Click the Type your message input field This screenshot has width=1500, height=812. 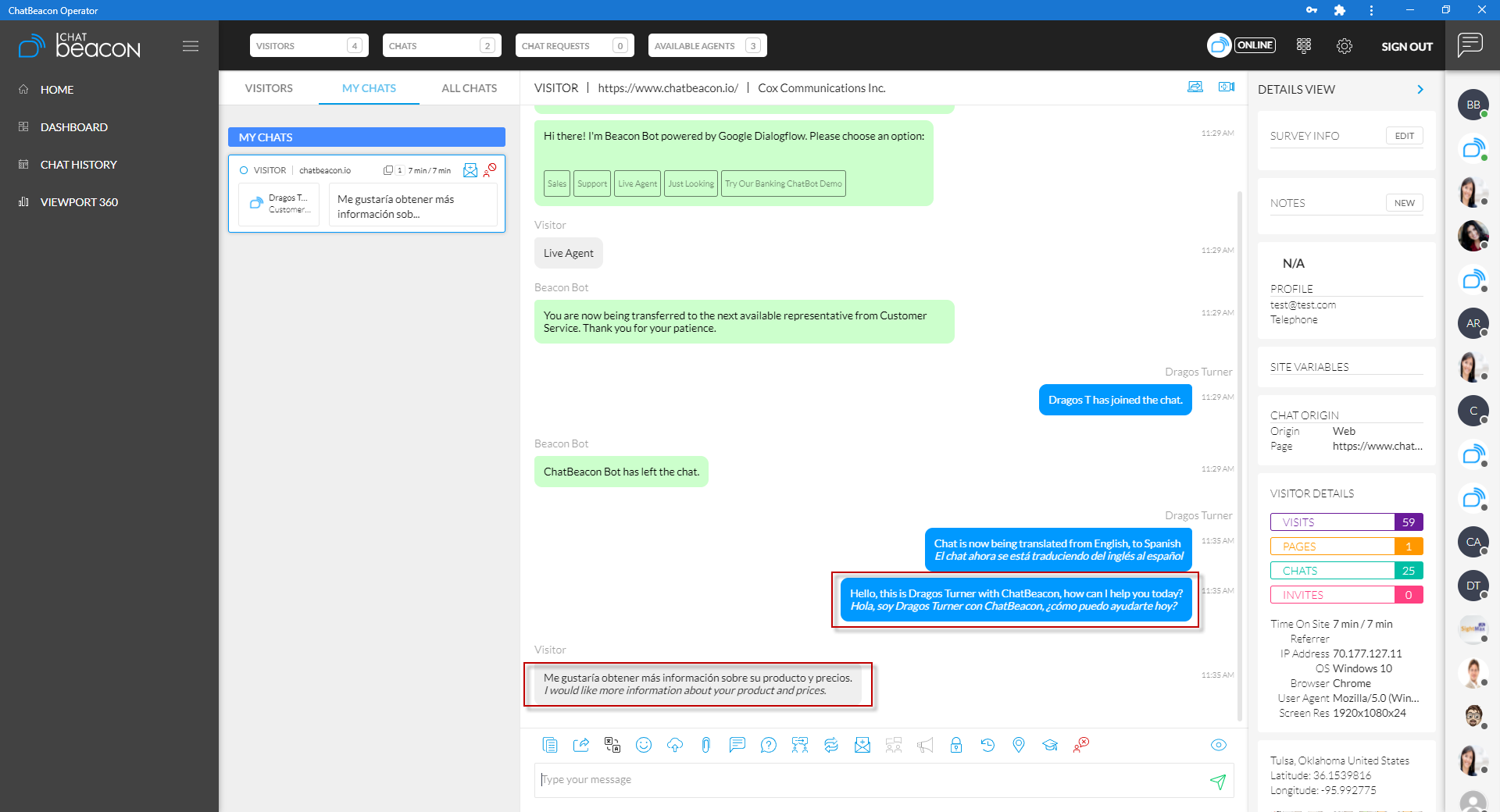[x=871, y=780]
